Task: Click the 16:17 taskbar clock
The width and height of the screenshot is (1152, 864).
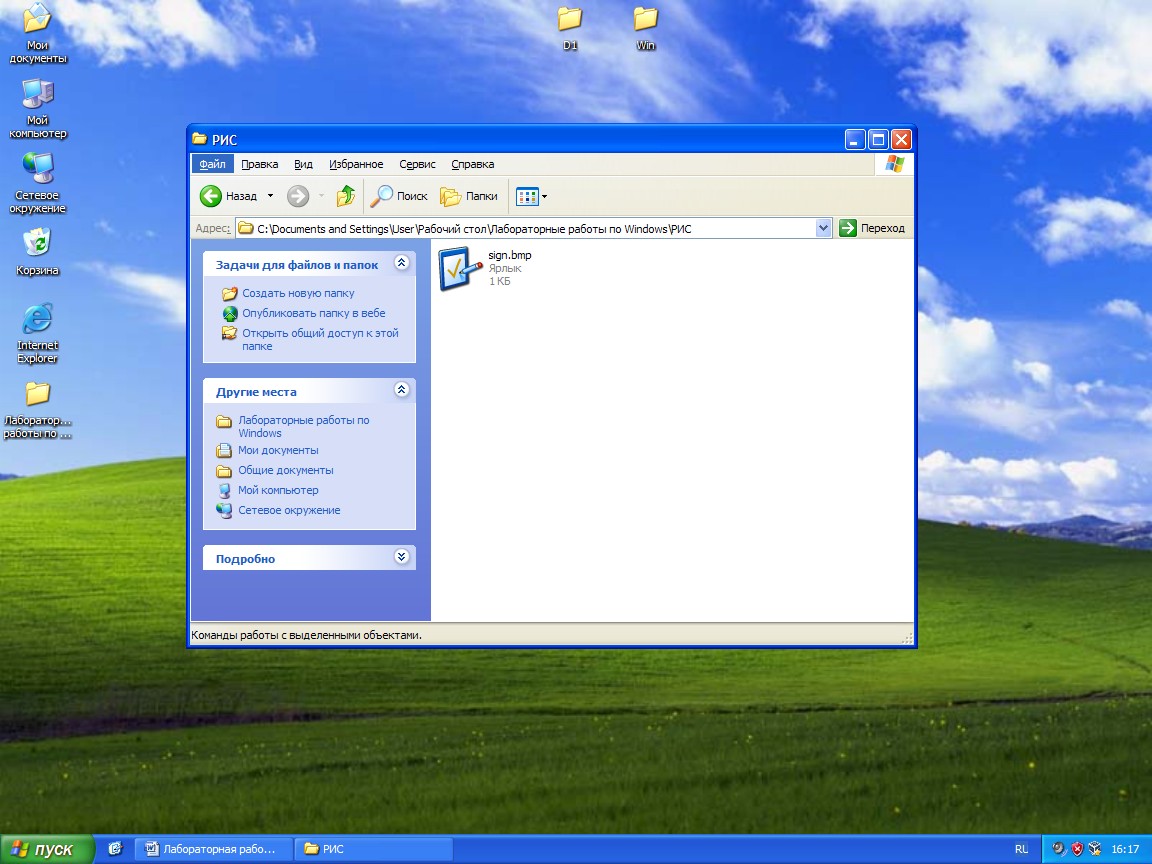Action: click(1125, 849)
